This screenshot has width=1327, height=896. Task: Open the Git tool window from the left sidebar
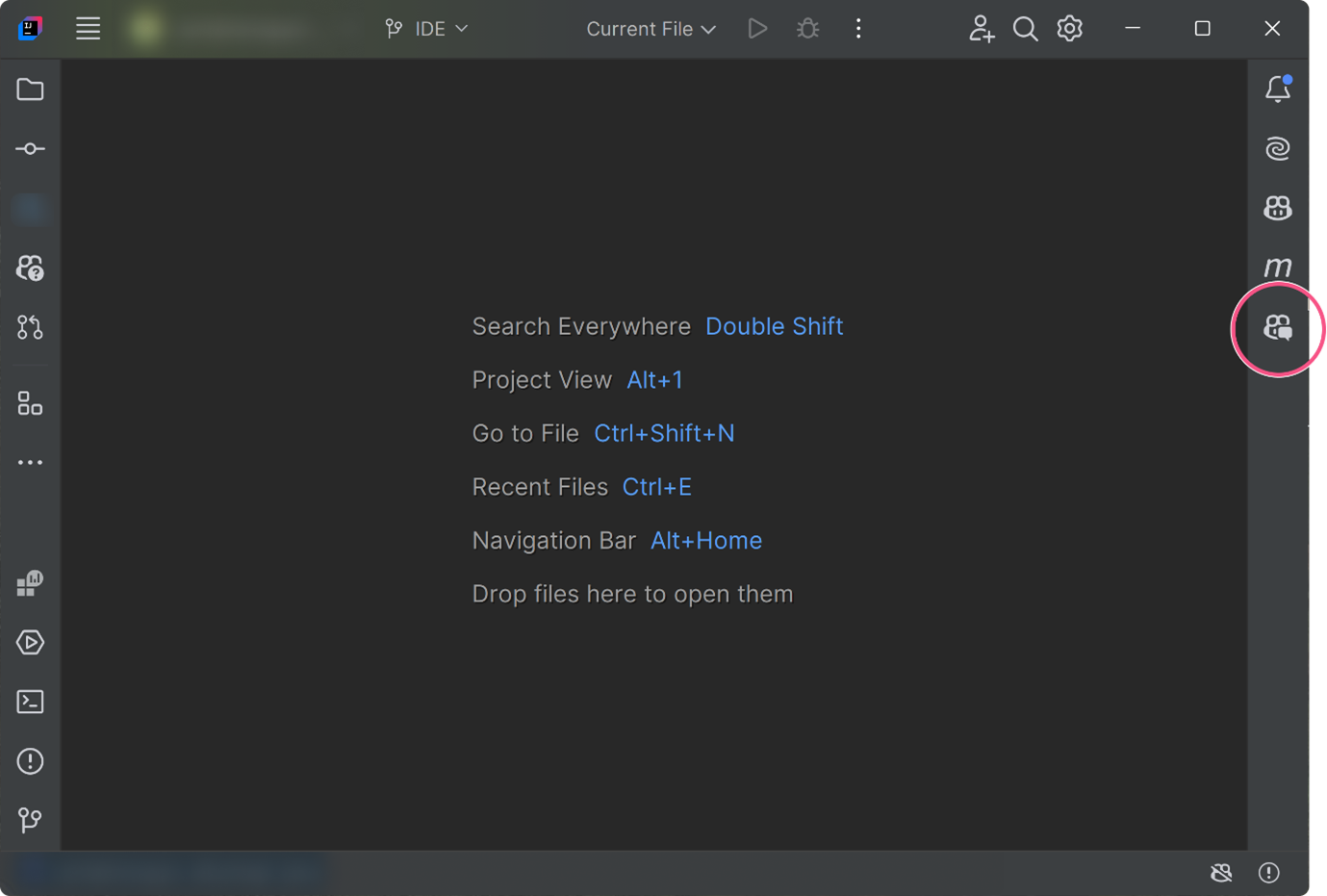point(30,820)
